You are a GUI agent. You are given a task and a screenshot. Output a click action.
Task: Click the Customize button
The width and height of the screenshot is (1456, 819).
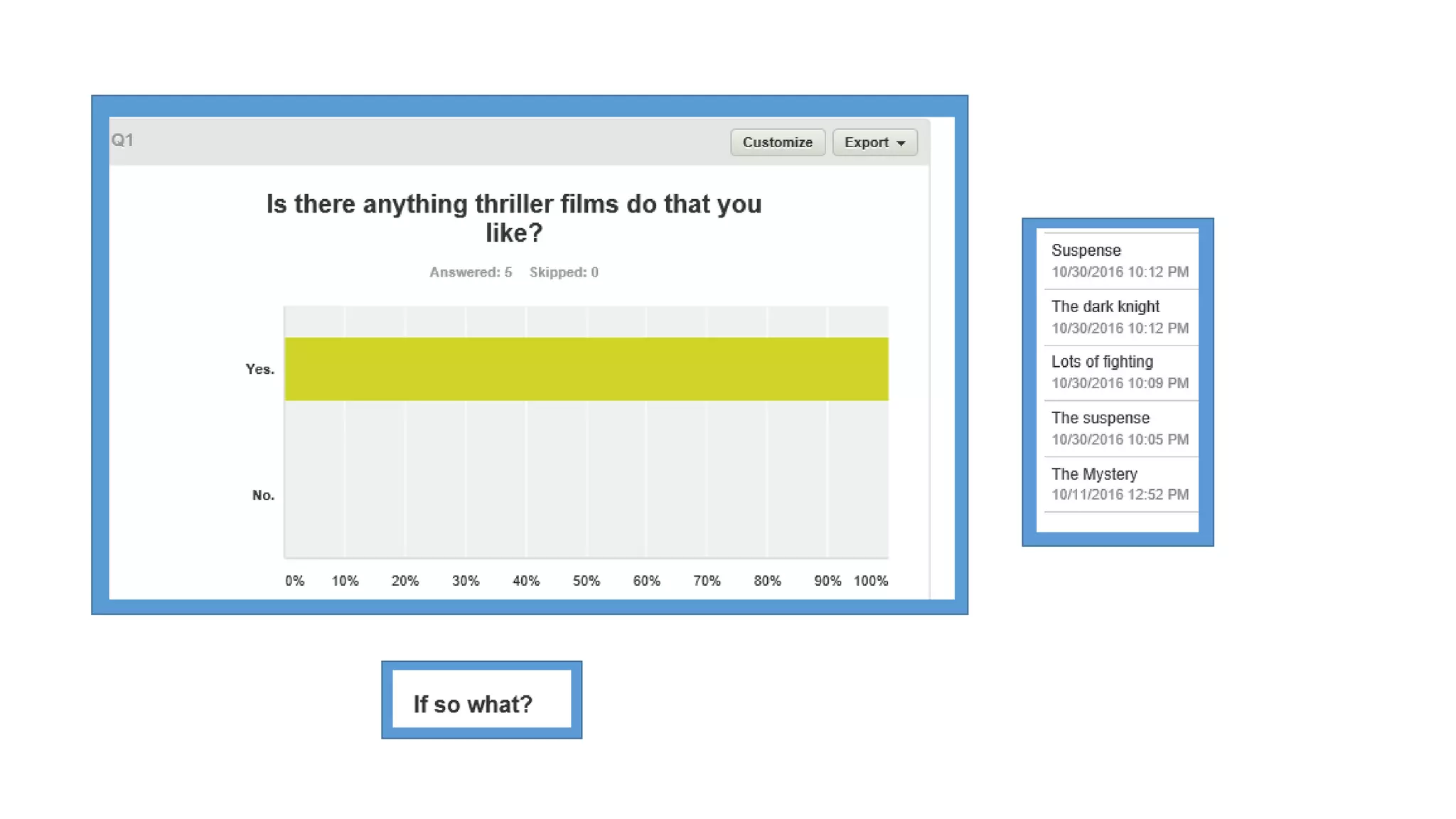(x=777, y=142)
